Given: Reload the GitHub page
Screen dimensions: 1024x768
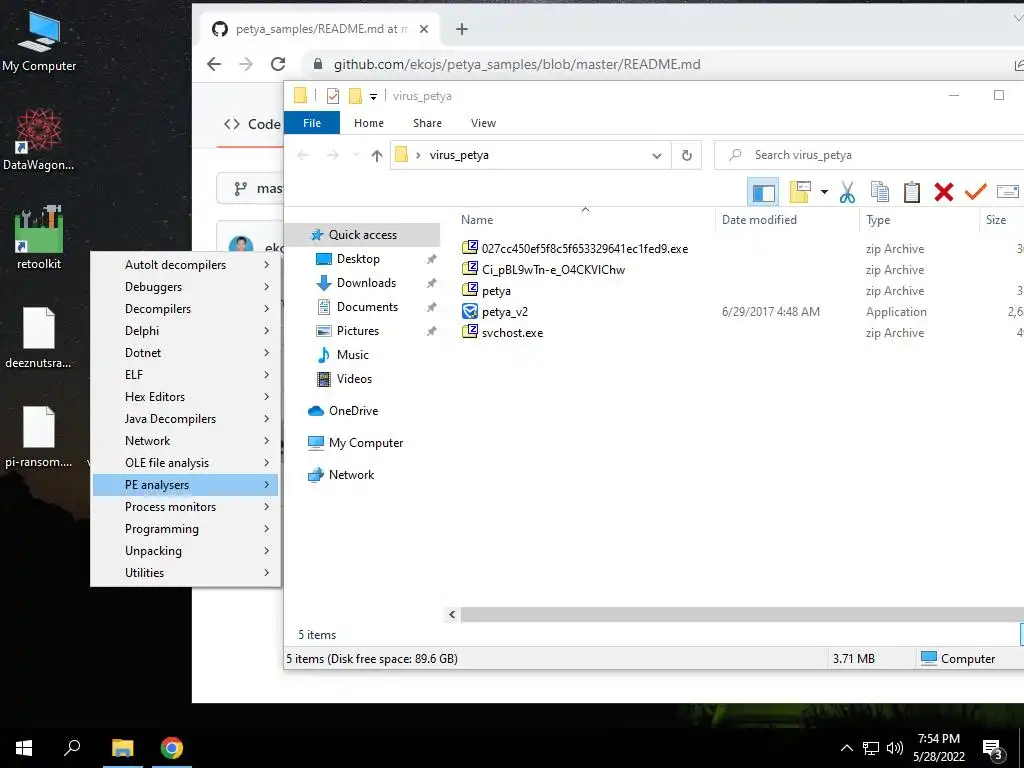Looking at the screenshot, I should [x=278, y=64].
